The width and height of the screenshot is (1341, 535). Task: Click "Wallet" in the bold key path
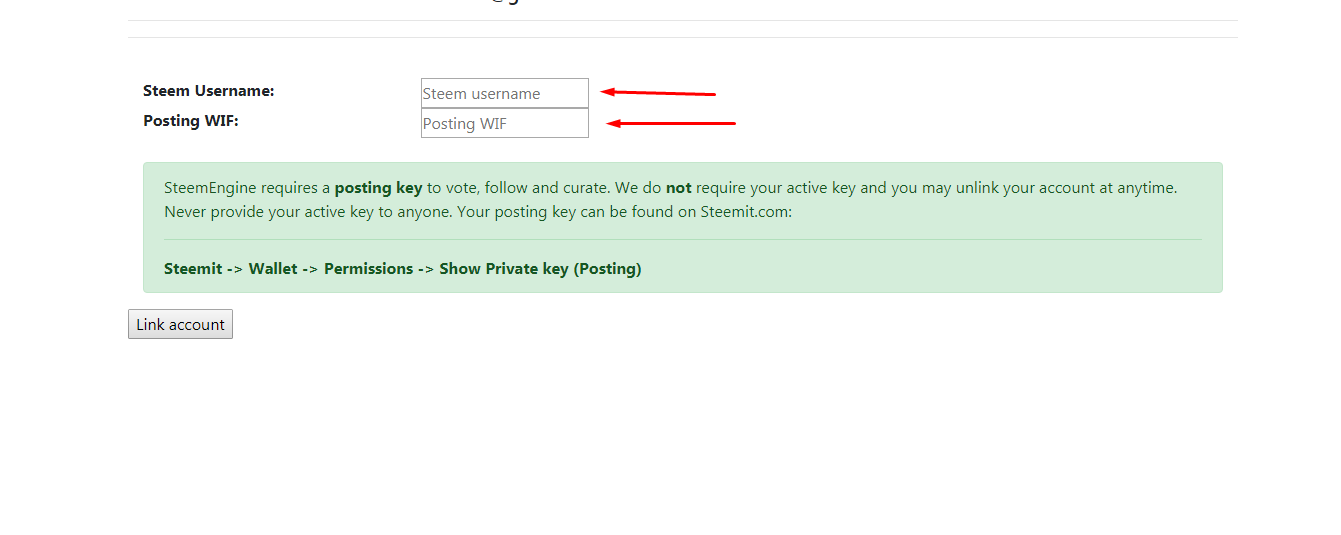[273, 268]
